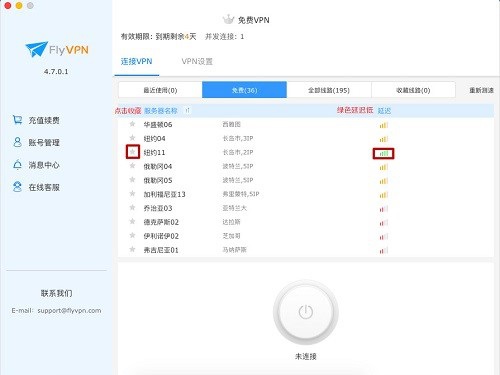Click the shopping cart recharge icon
Screen dimensions: 500x375
pyautogui.click(x=17, y=120)
